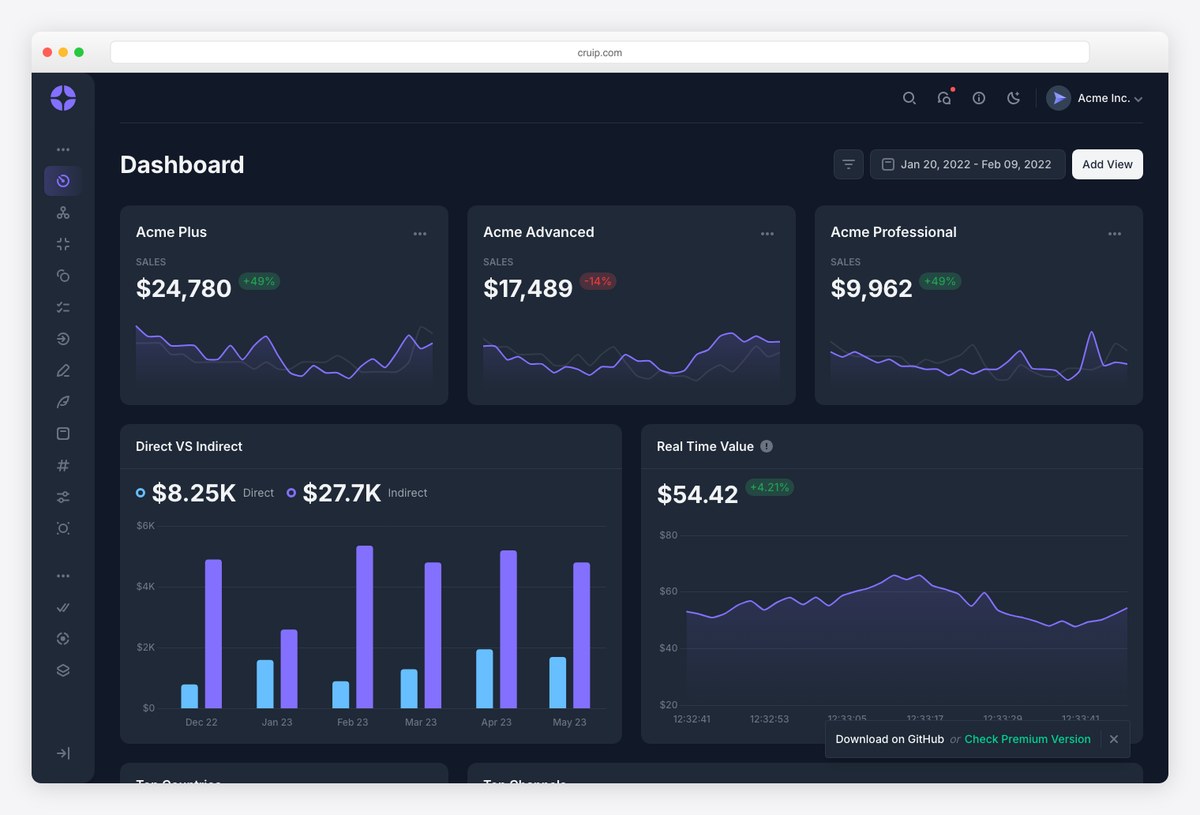This screenshot has height=815, width=1200.
Task: Click the May 23 axis label
Action: point(569,722)
